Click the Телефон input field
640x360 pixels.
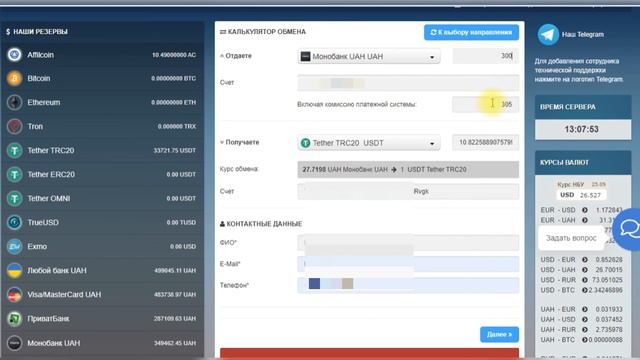408,285
